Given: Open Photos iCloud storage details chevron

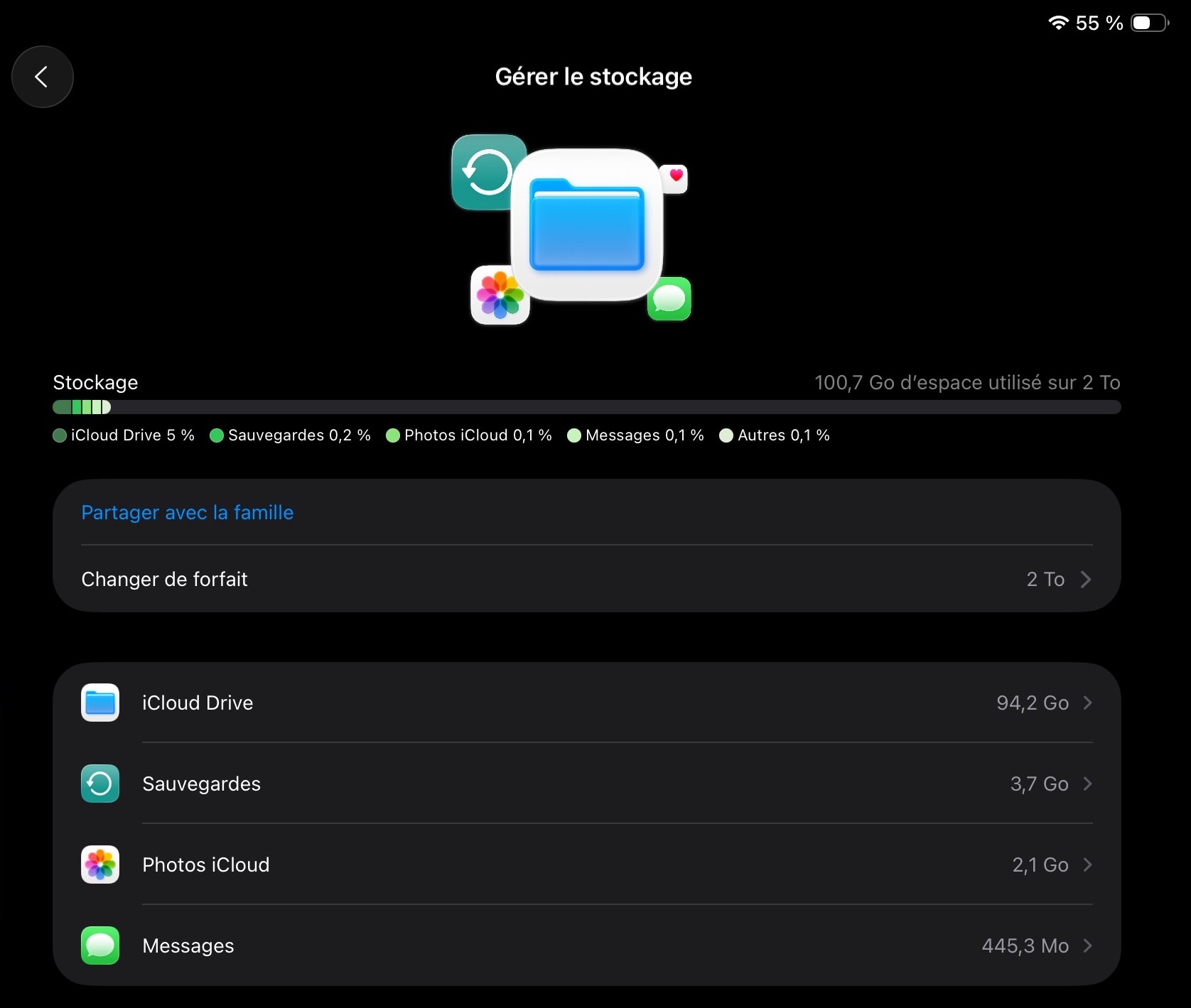Looking at the screenshot, I should (1087, 865).
